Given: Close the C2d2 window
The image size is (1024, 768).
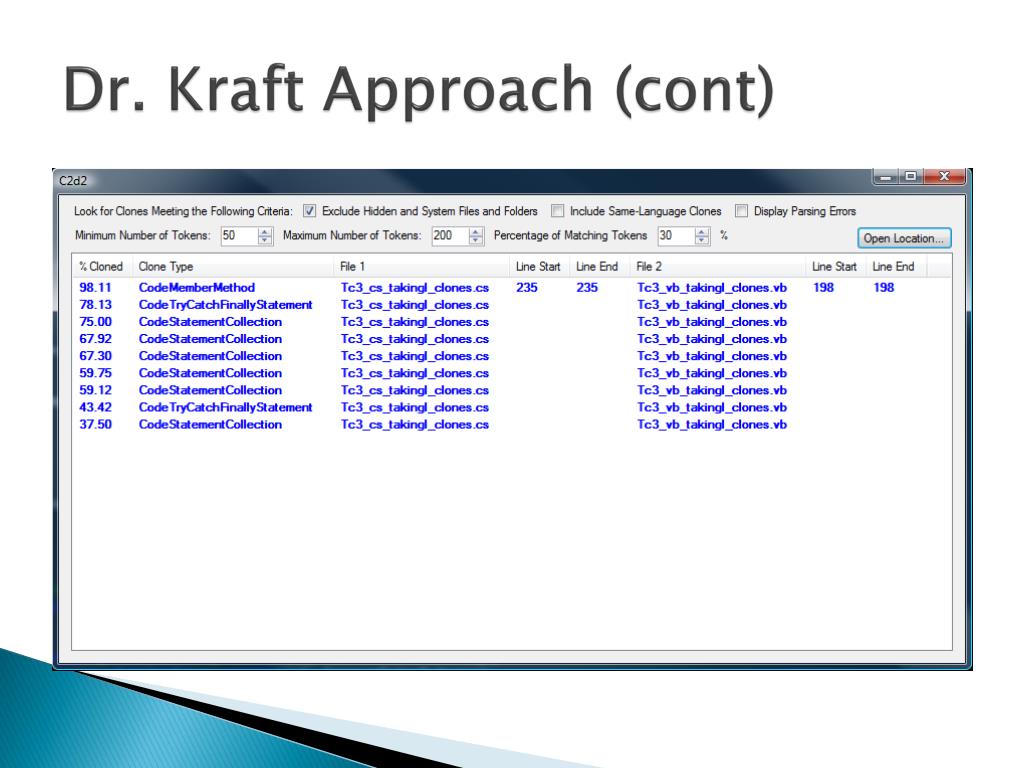Looking at the screenshot, I should tap(944, 176).
